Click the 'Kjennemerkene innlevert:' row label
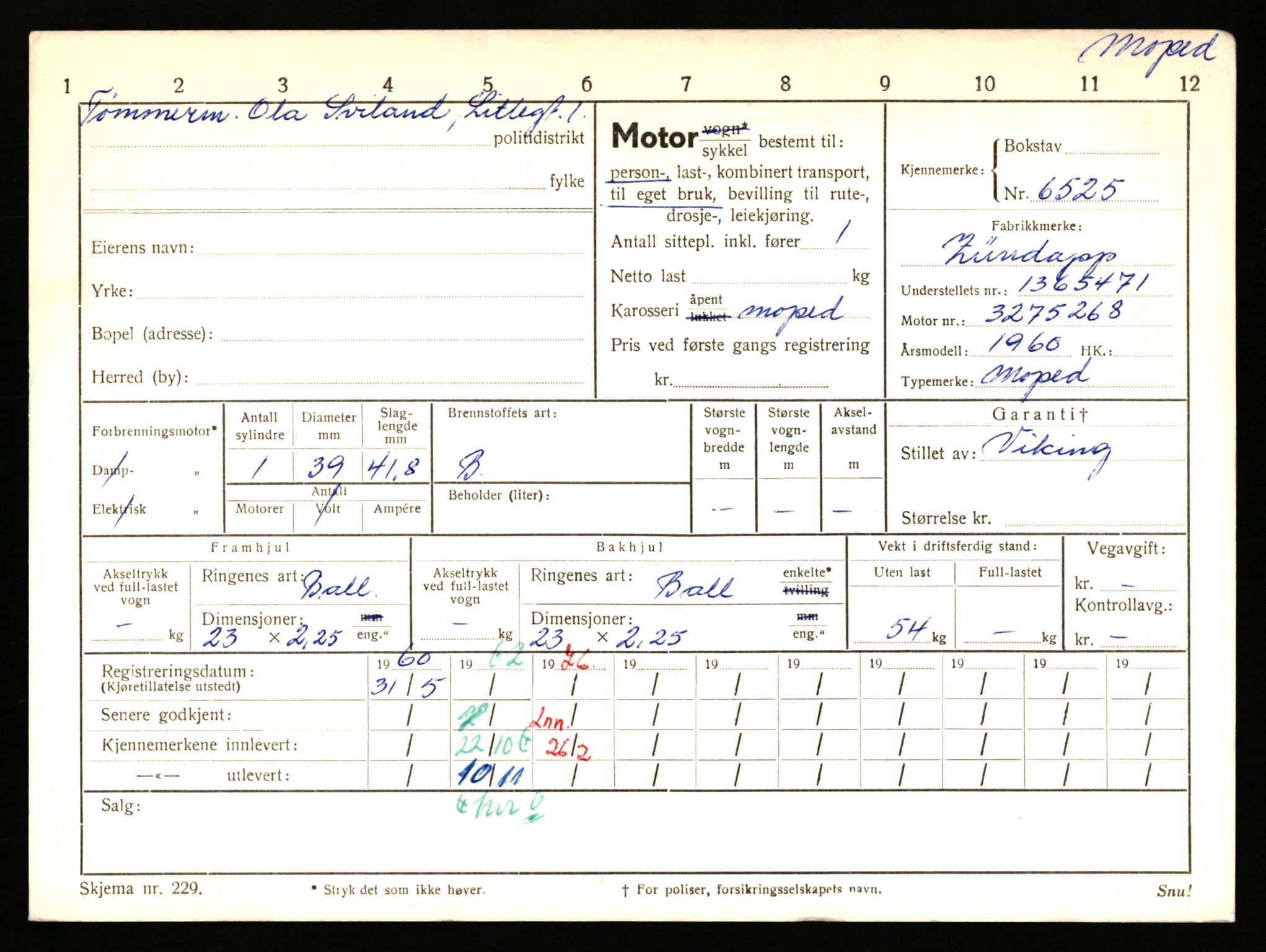 tap(200, 745)
